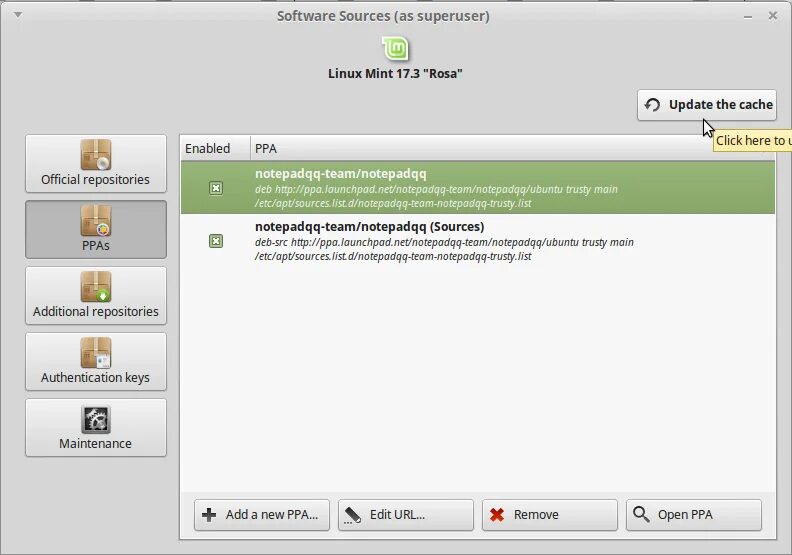
Task: Click the magnifier icon on Open PPA
Action: pos(641,515)
